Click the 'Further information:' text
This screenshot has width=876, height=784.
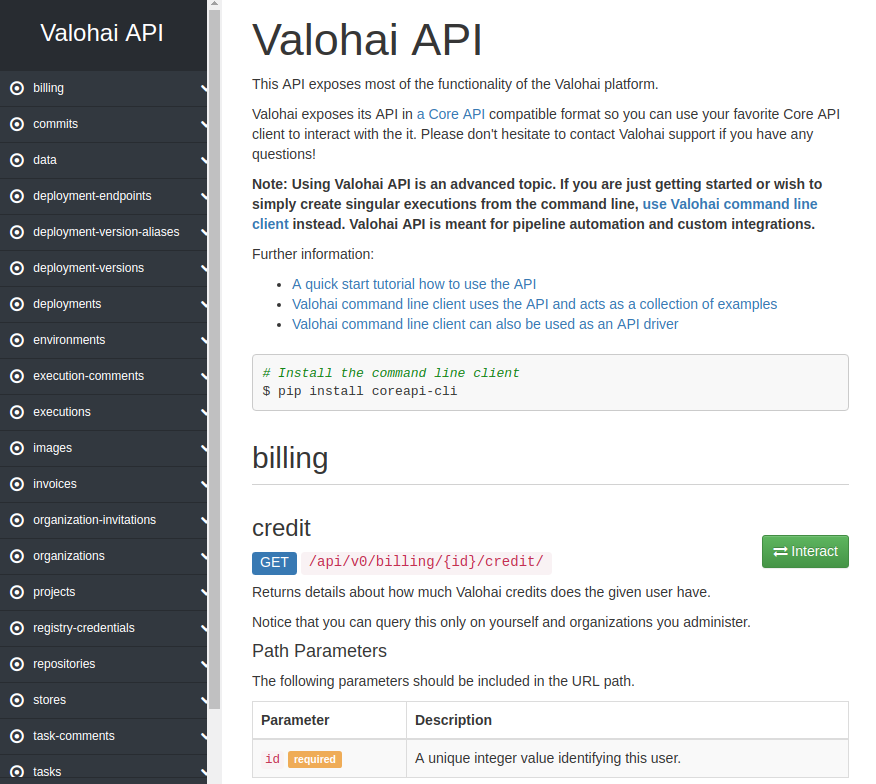pyautogui.click(x=313, y=254)
